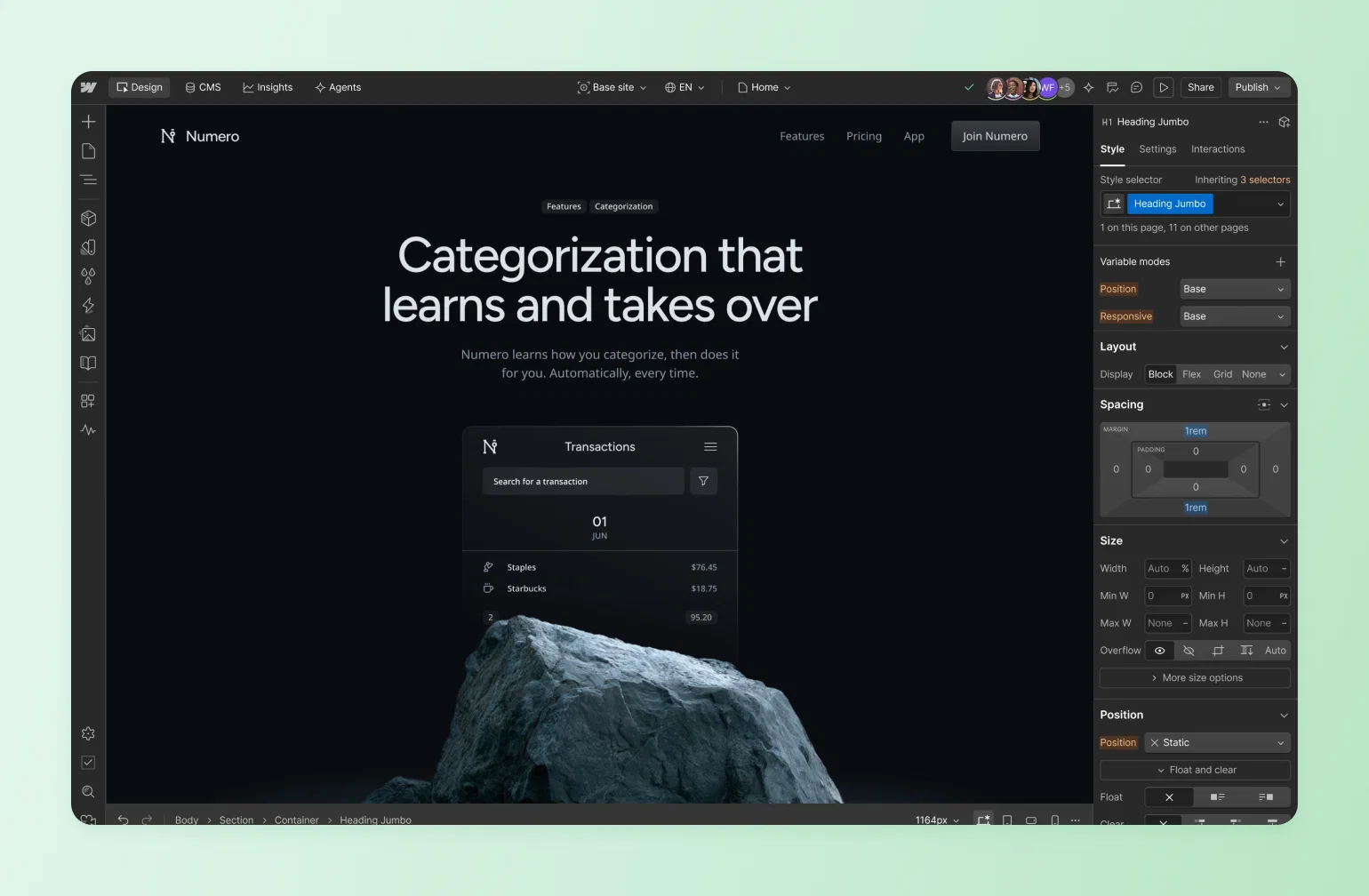Screen dimensions: 1369x896
Task: Switch to CMS tab
Action: click(x=203, y=87)
